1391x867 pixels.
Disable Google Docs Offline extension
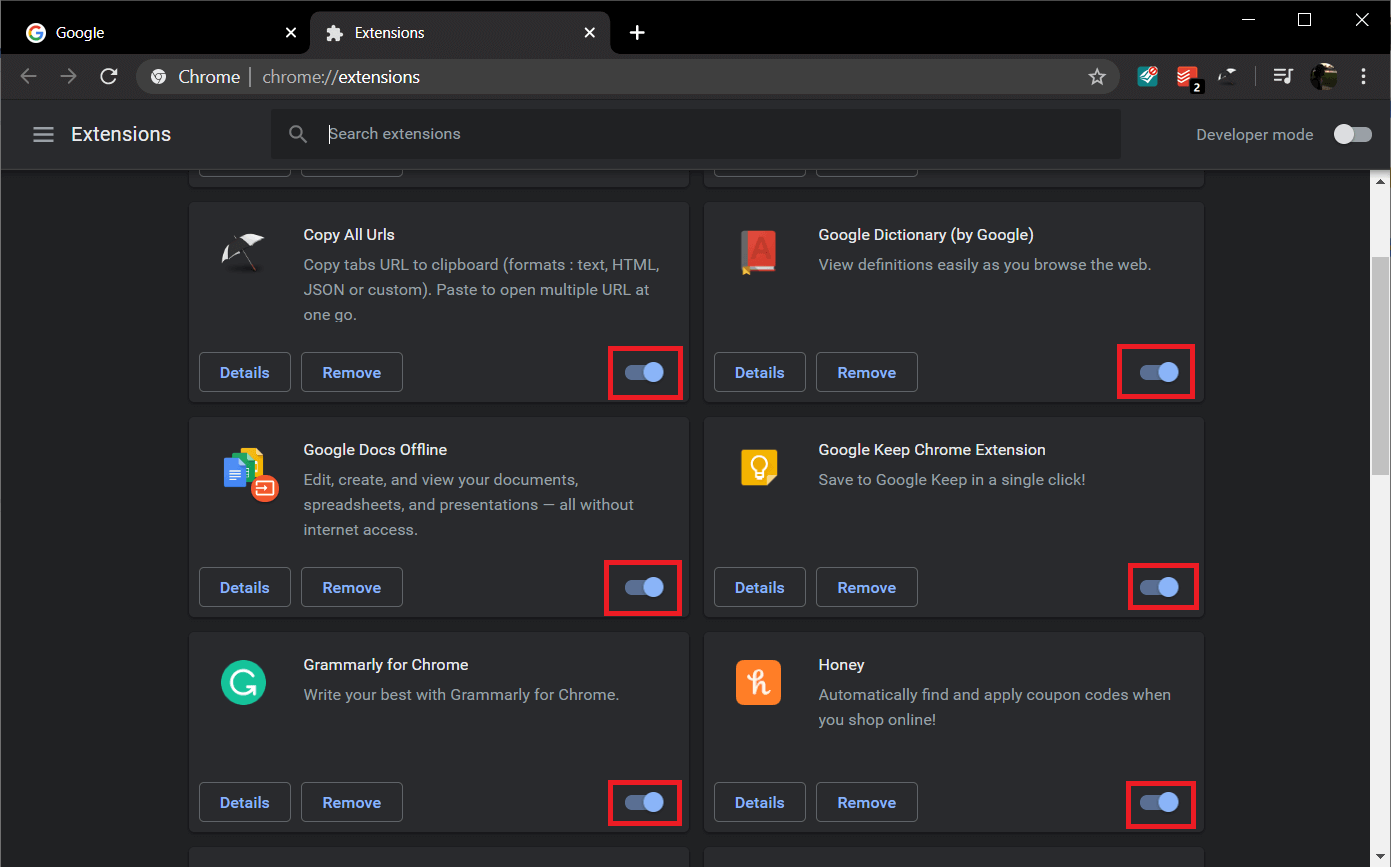(x=644, y=587)
